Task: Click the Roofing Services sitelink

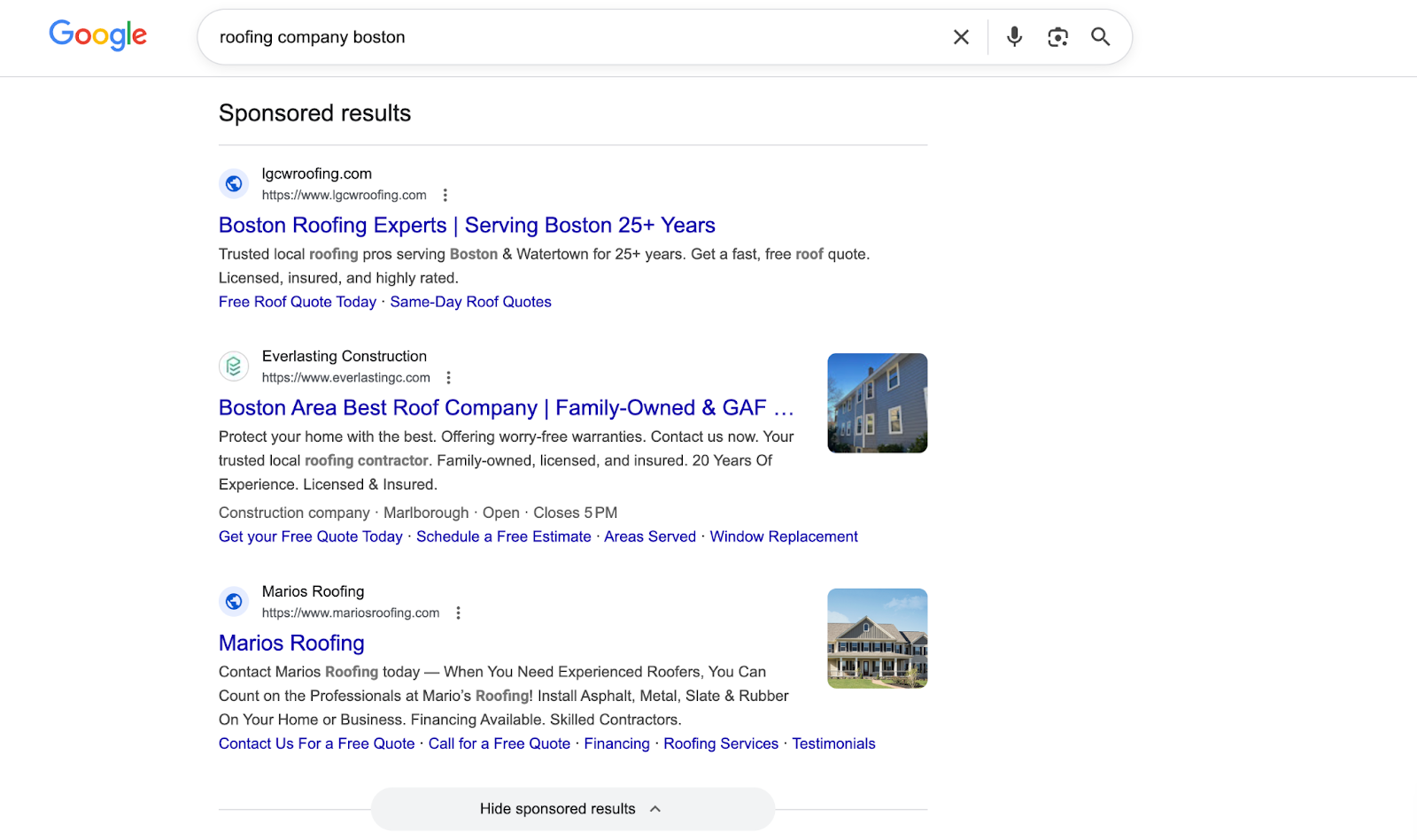Action: (720, 744)
